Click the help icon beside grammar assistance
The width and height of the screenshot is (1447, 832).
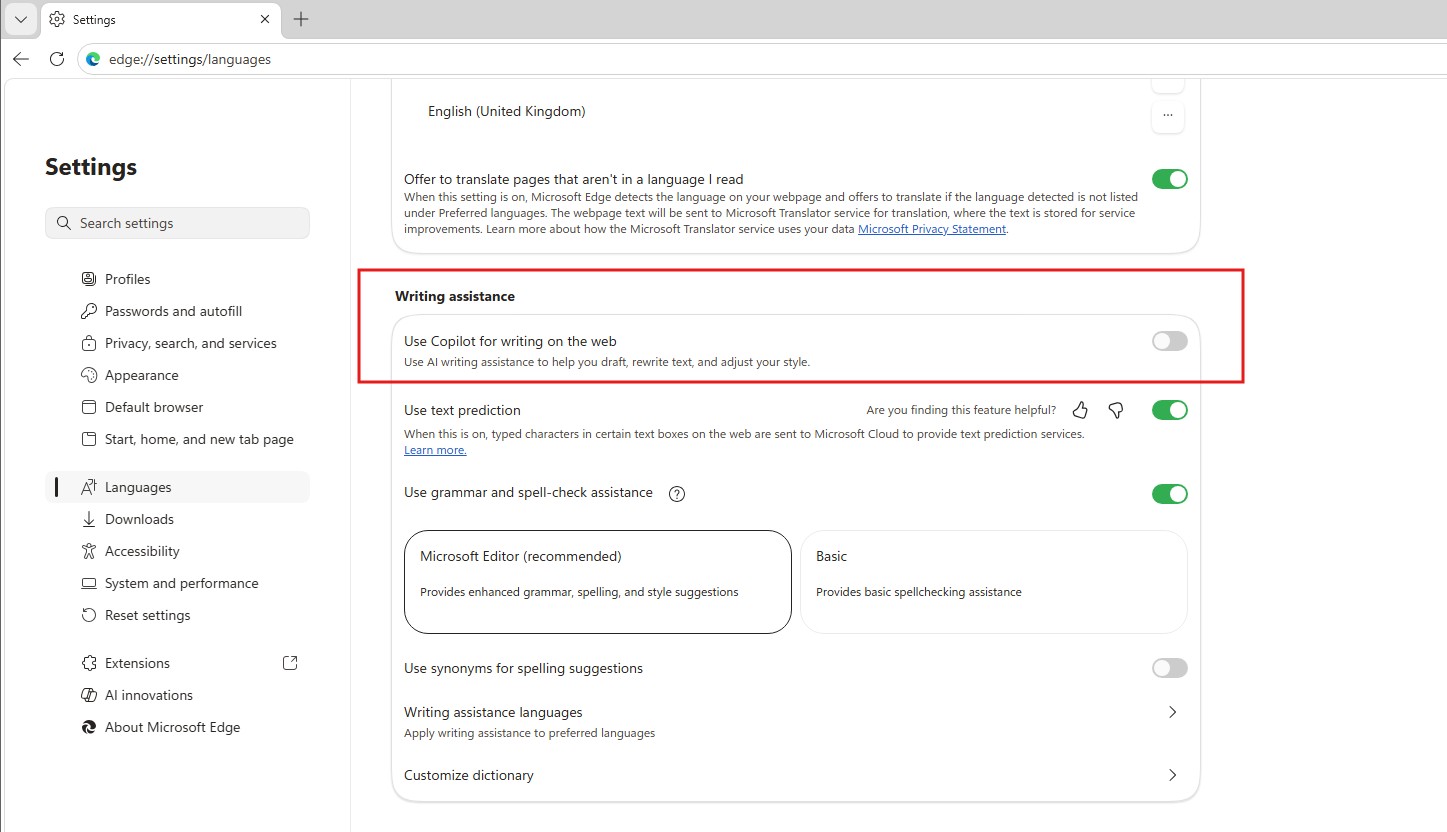pos(676,493)
